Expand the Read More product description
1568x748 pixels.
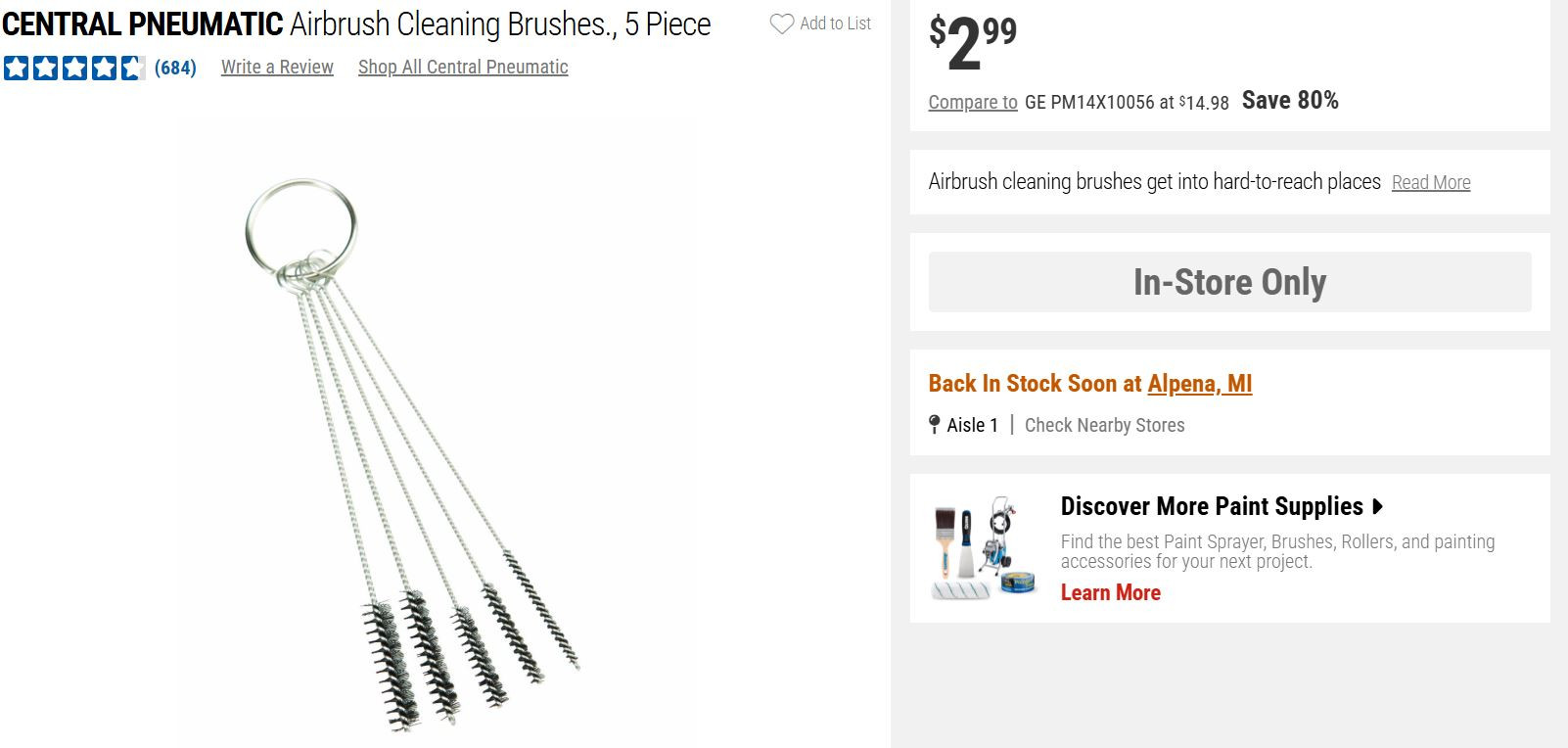coord(1431,182)
